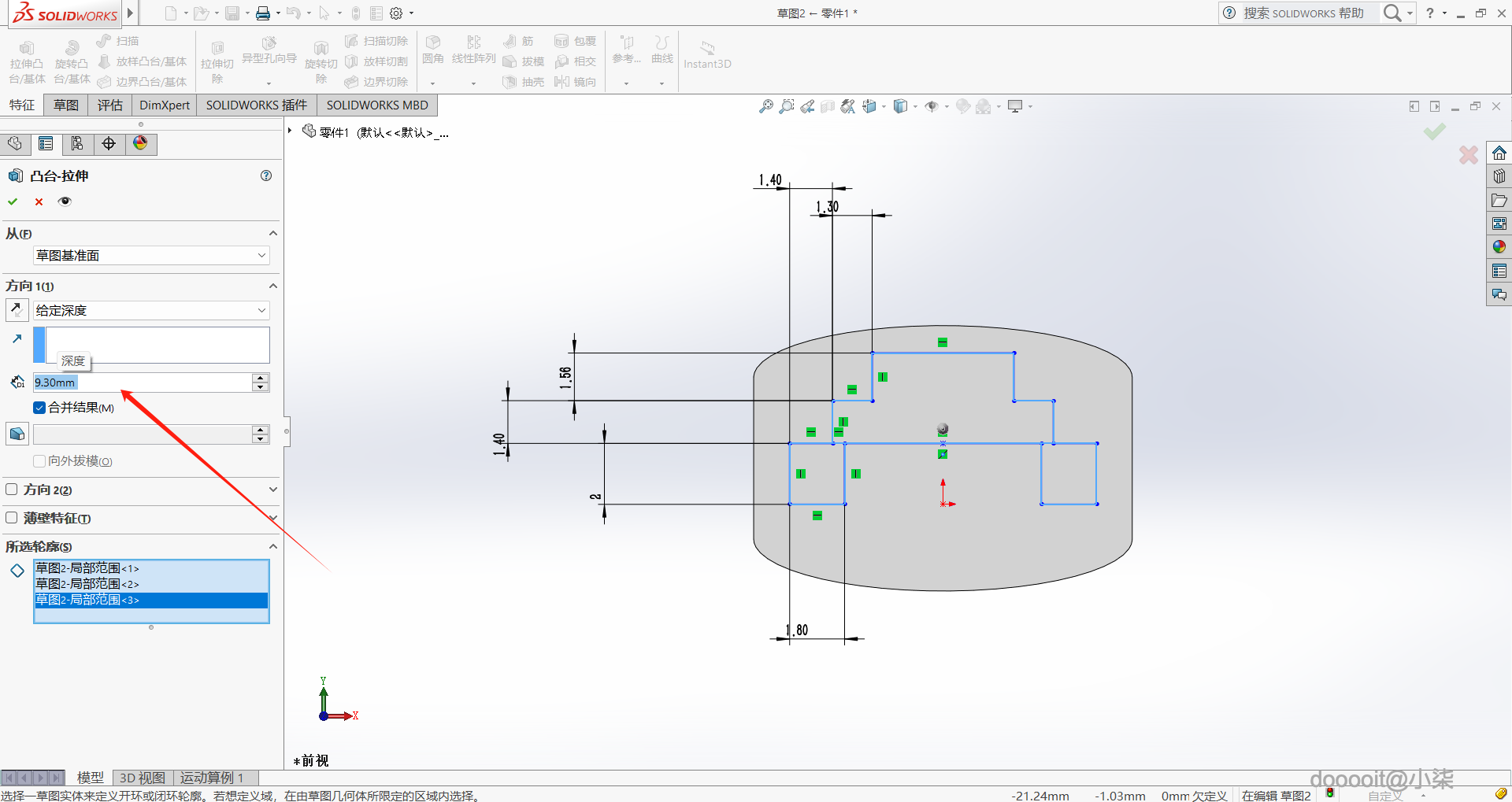Click the Save floppy disk icon
Viewport: 1512px width, 802px height.
pyautogui.click(x=232, y=13)
